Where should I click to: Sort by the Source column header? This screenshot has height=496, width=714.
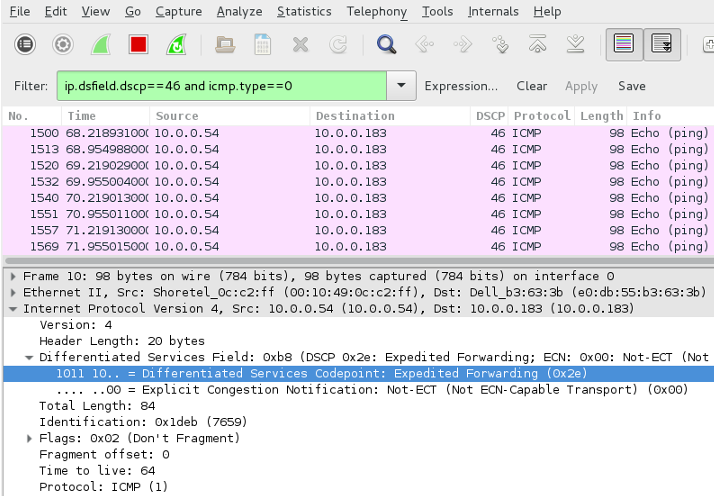230,116
